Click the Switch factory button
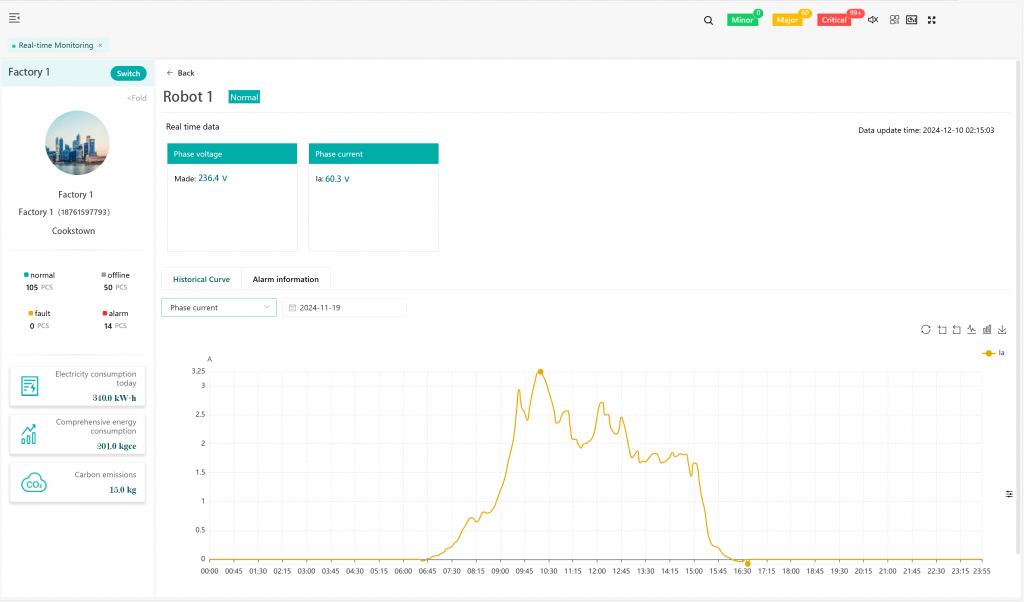This screenshot has height=602, width=1024. click(x=128, y=73)
